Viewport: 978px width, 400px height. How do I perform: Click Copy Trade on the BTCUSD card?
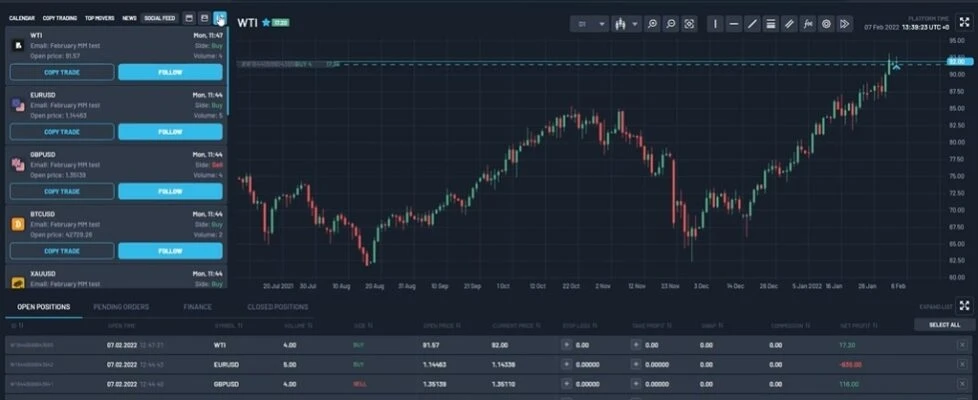[x=62, y=251]
